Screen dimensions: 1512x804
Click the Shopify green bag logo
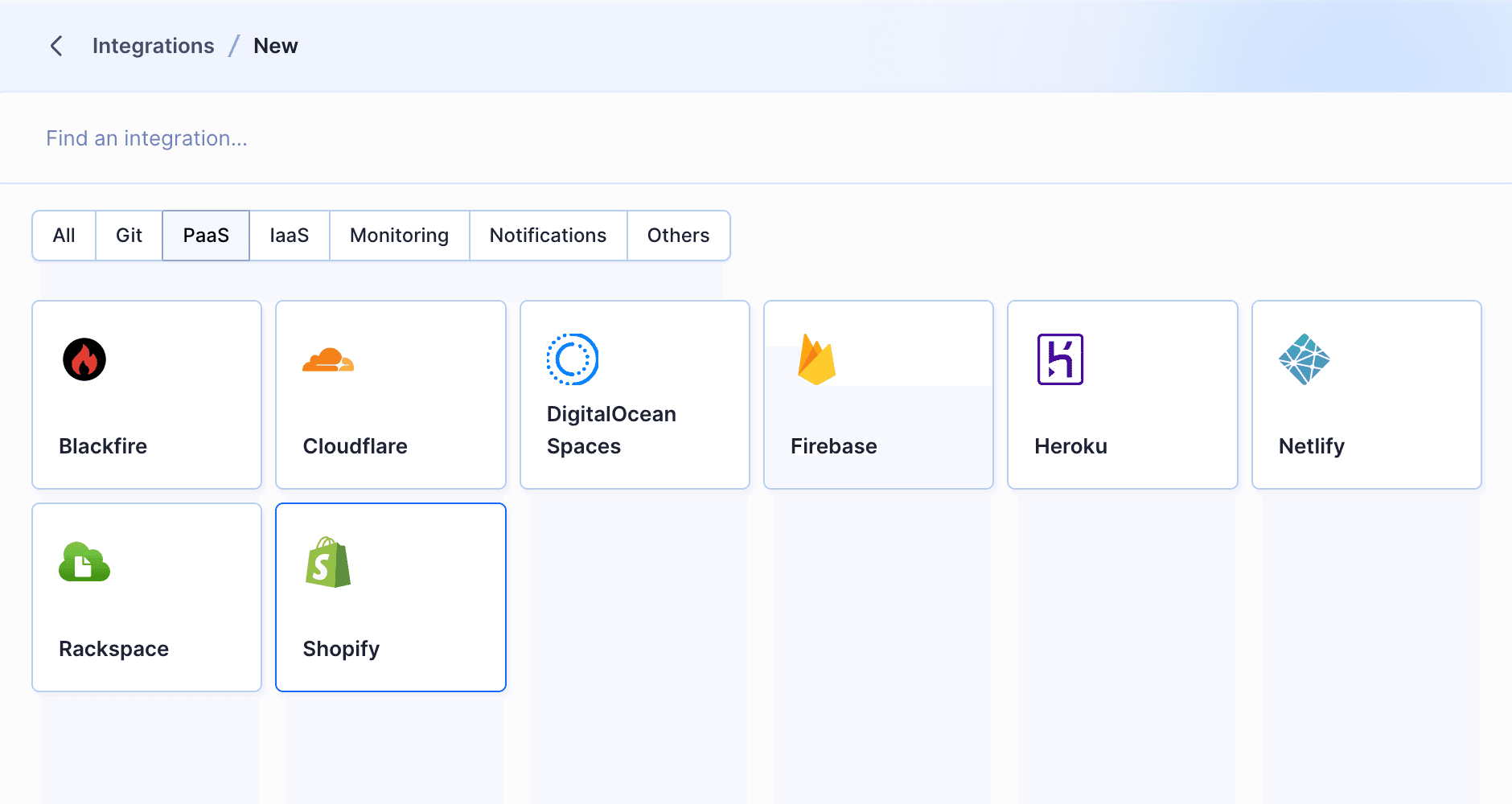pyautogui.click(x=328, y=562)
